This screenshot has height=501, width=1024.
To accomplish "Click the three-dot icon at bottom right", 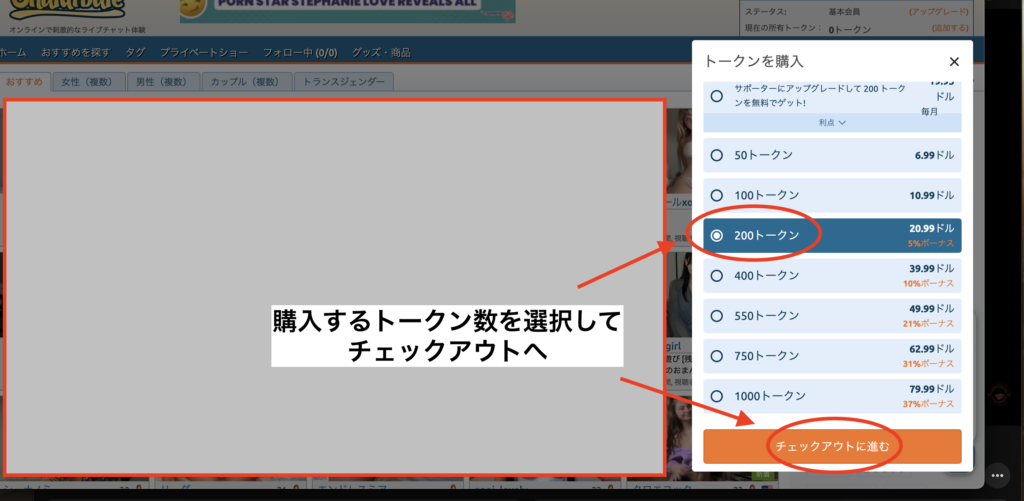I will 996,473.
